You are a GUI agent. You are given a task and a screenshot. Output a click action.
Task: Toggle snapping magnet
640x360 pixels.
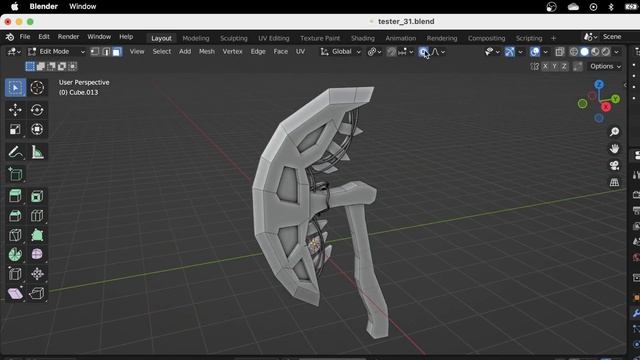pos(391,52)
